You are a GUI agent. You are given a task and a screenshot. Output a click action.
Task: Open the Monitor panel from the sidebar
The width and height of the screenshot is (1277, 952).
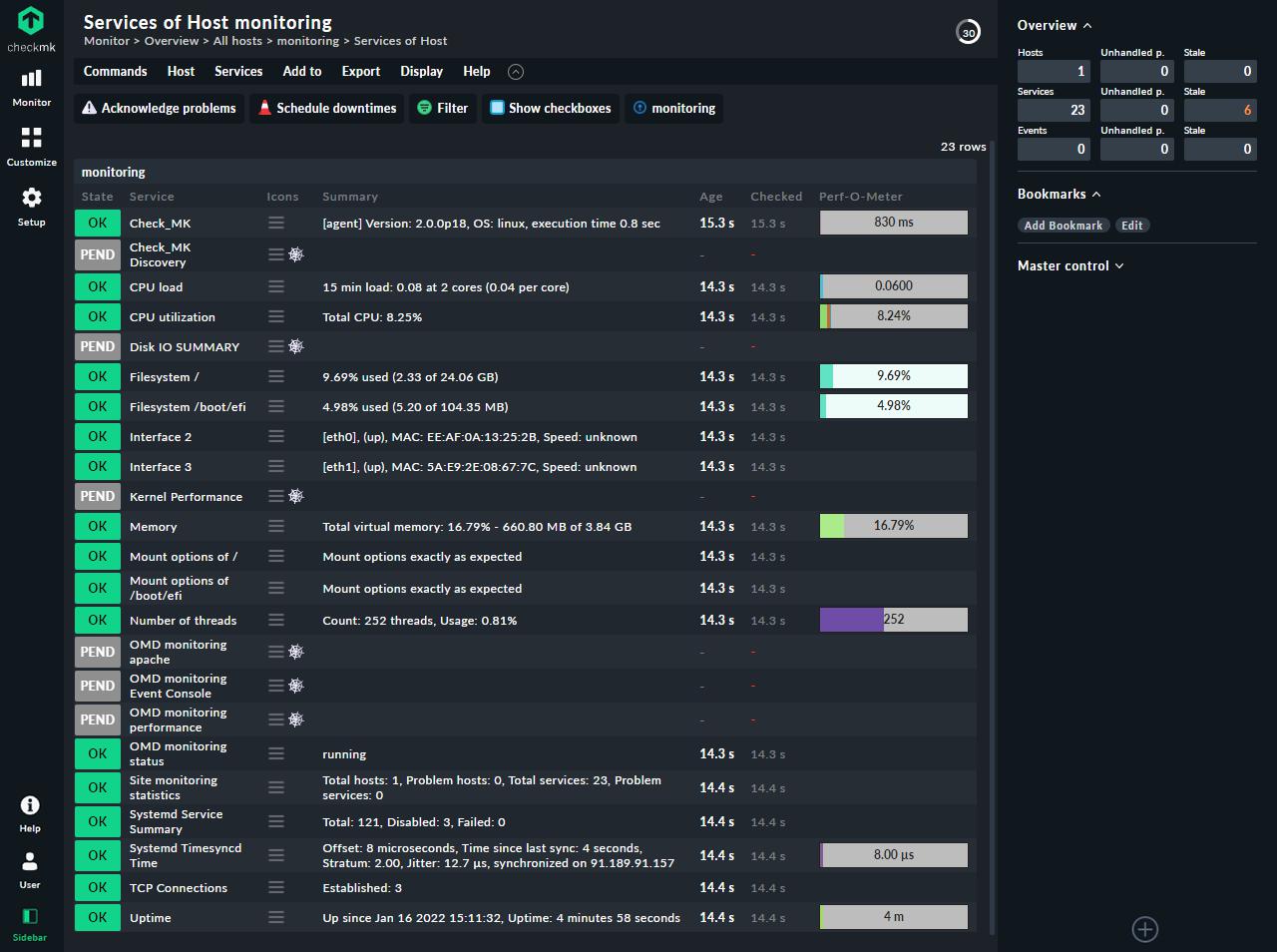point(31,87)
